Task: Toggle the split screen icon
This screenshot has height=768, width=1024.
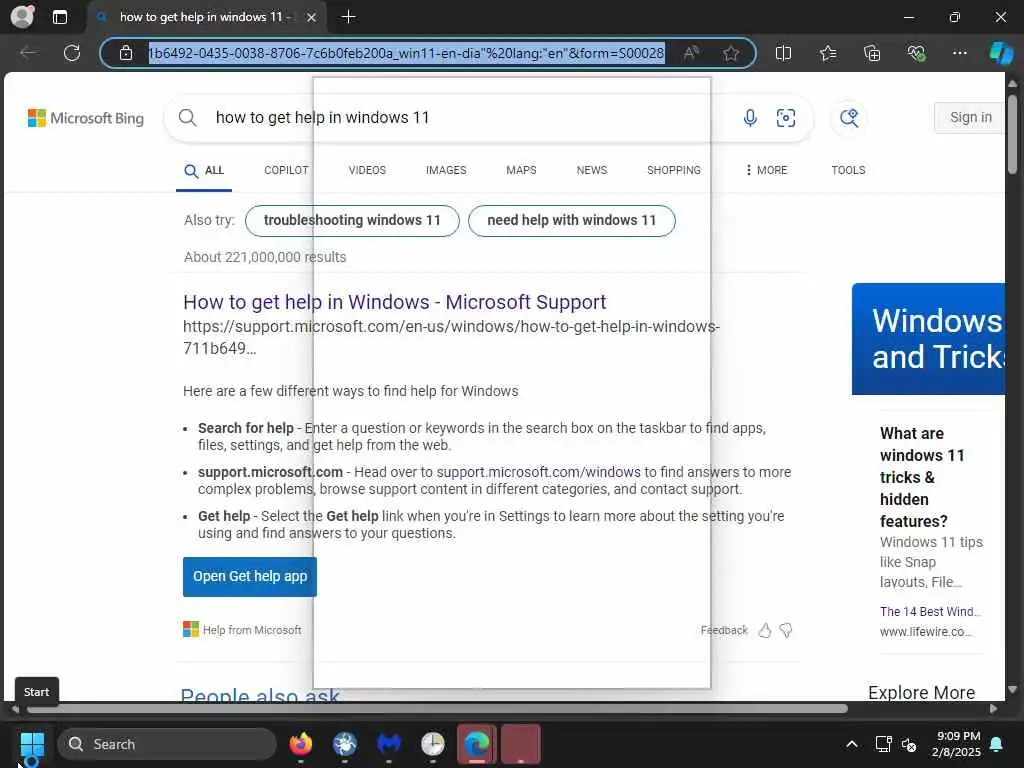Action: [783, 53]
